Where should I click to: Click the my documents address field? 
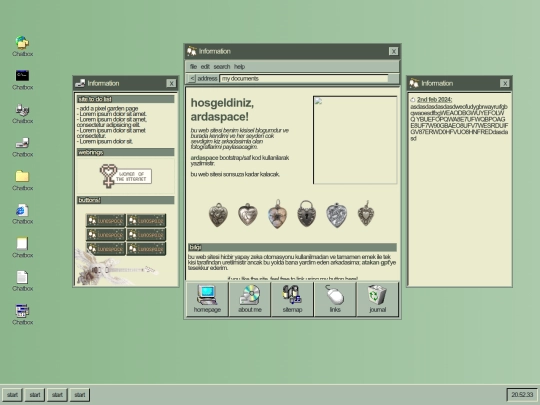point(304,79)
